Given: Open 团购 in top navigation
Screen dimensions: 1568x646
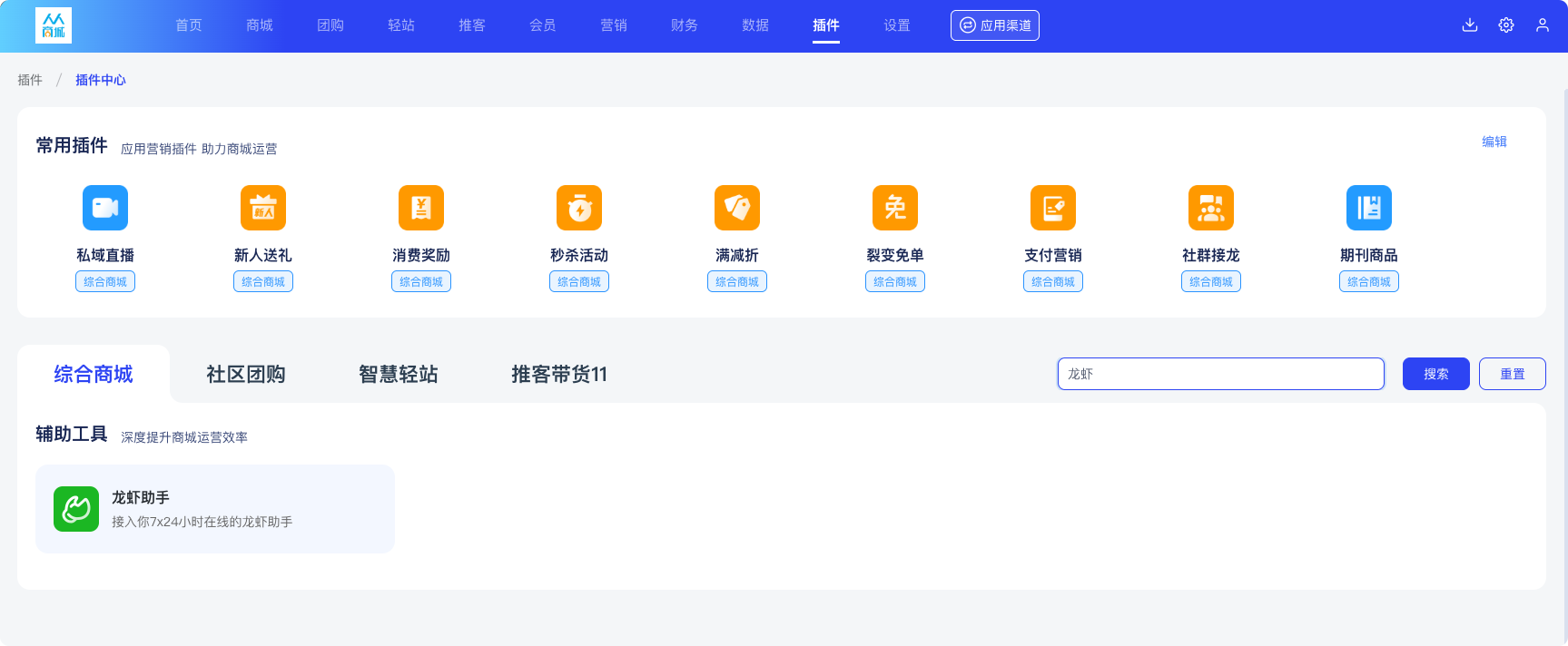Looking at the screenshot, I should [330, 25].
